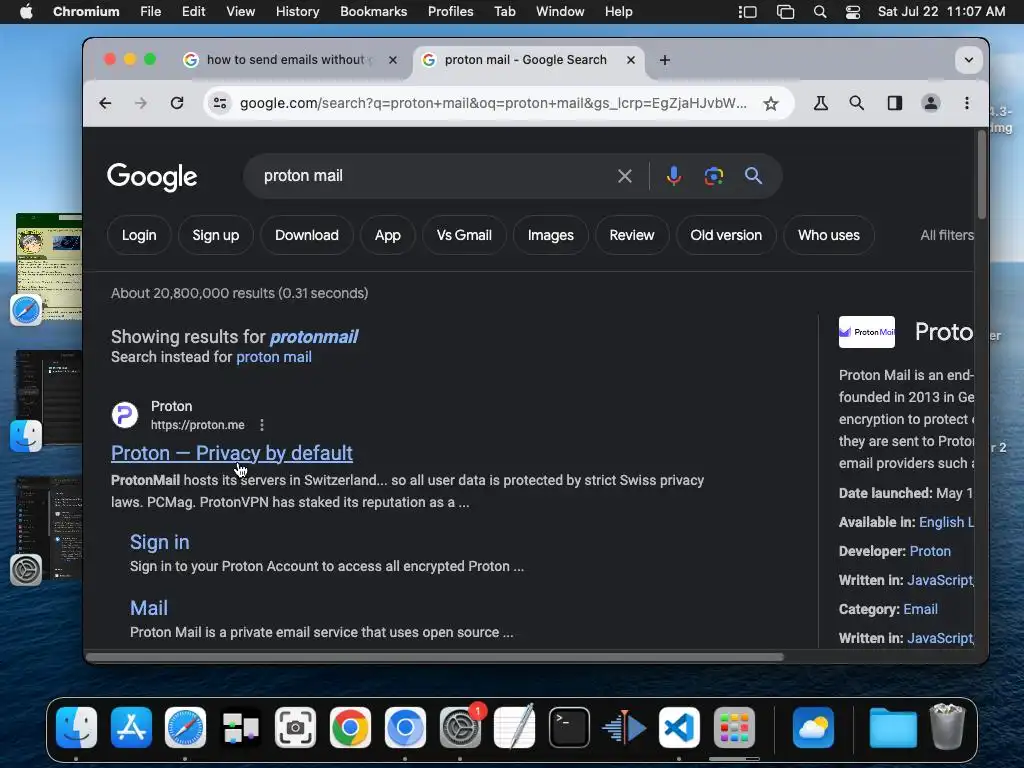Open Google Chrome from the dock
Image resolution: width=1024 pixels, height=768 pixels.
[x=350, y=728]
